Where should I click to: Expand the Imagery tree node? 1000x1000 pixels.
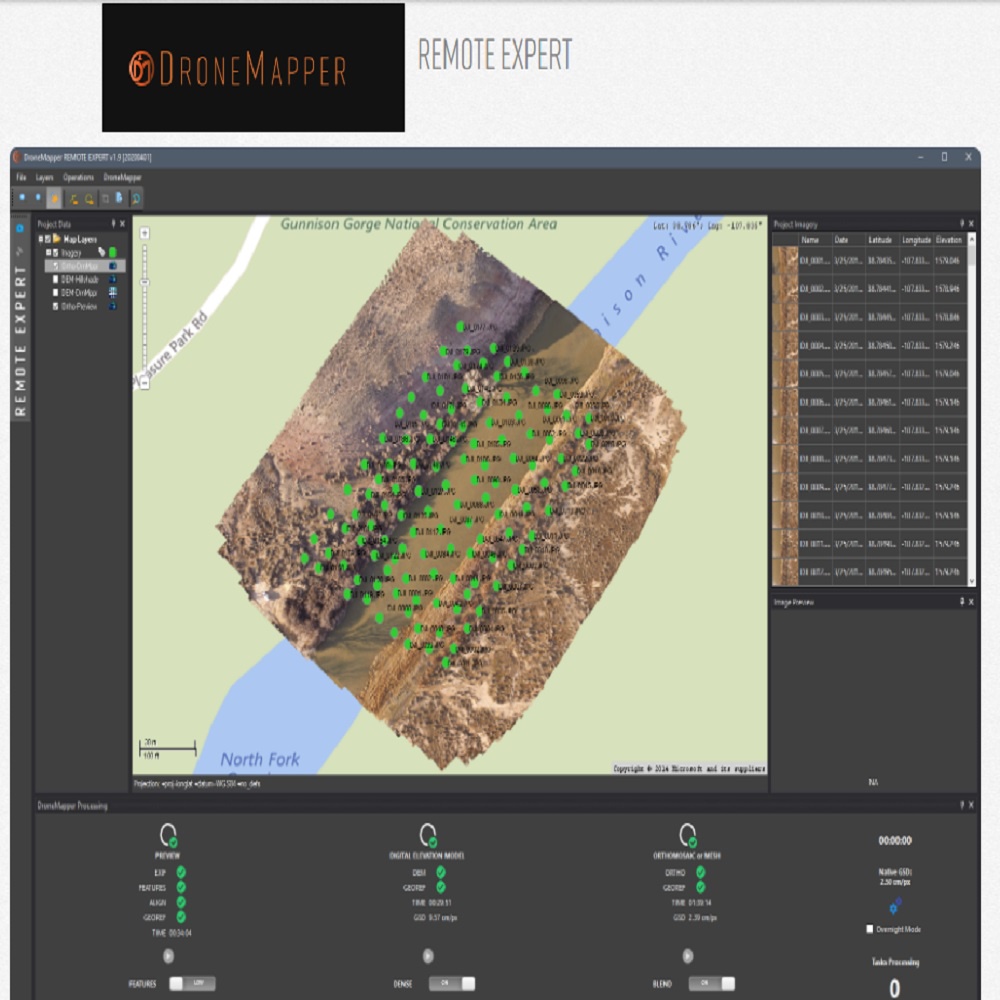pos(48,253)
